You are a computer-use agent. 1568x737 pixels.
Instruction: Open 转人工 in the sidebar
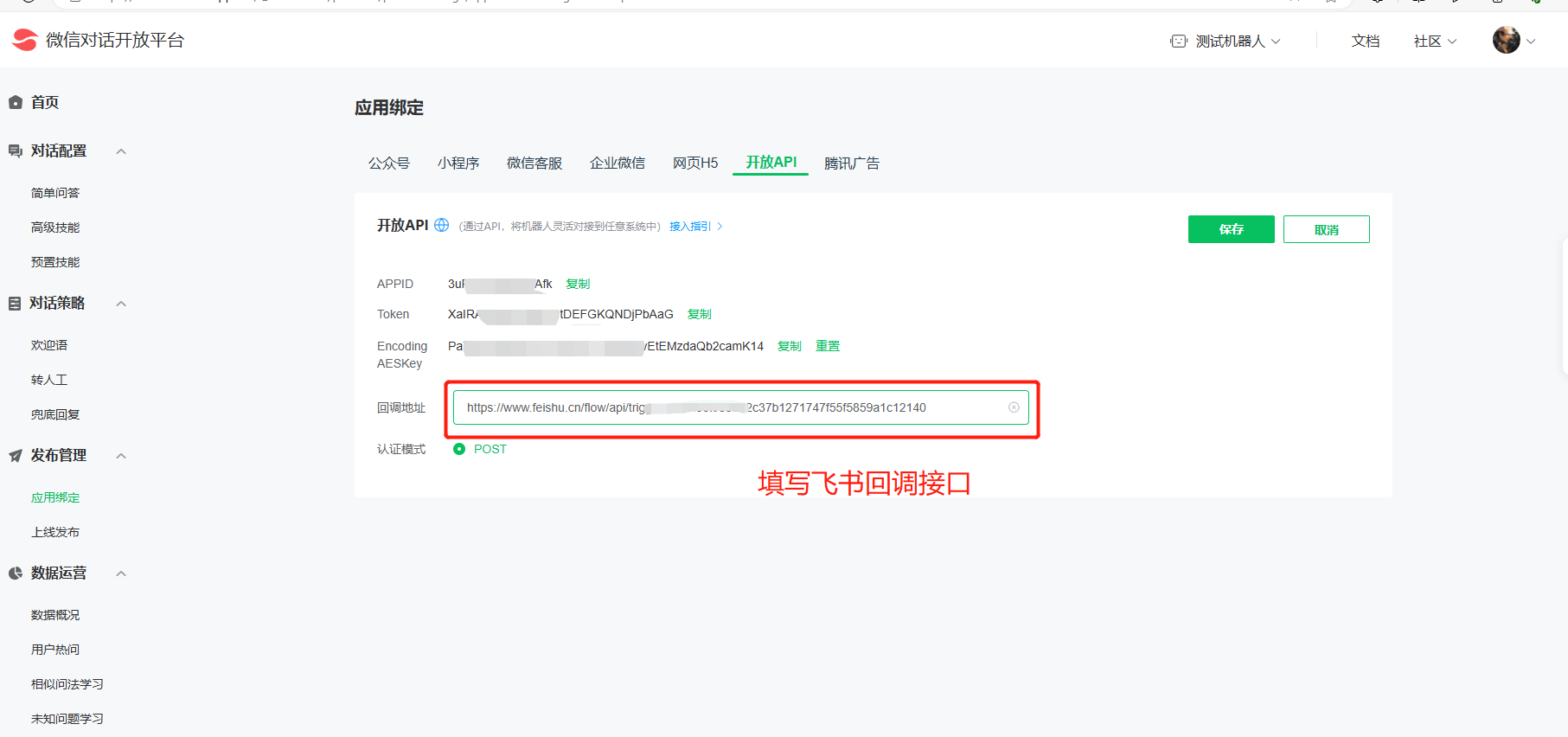(49, 380)
